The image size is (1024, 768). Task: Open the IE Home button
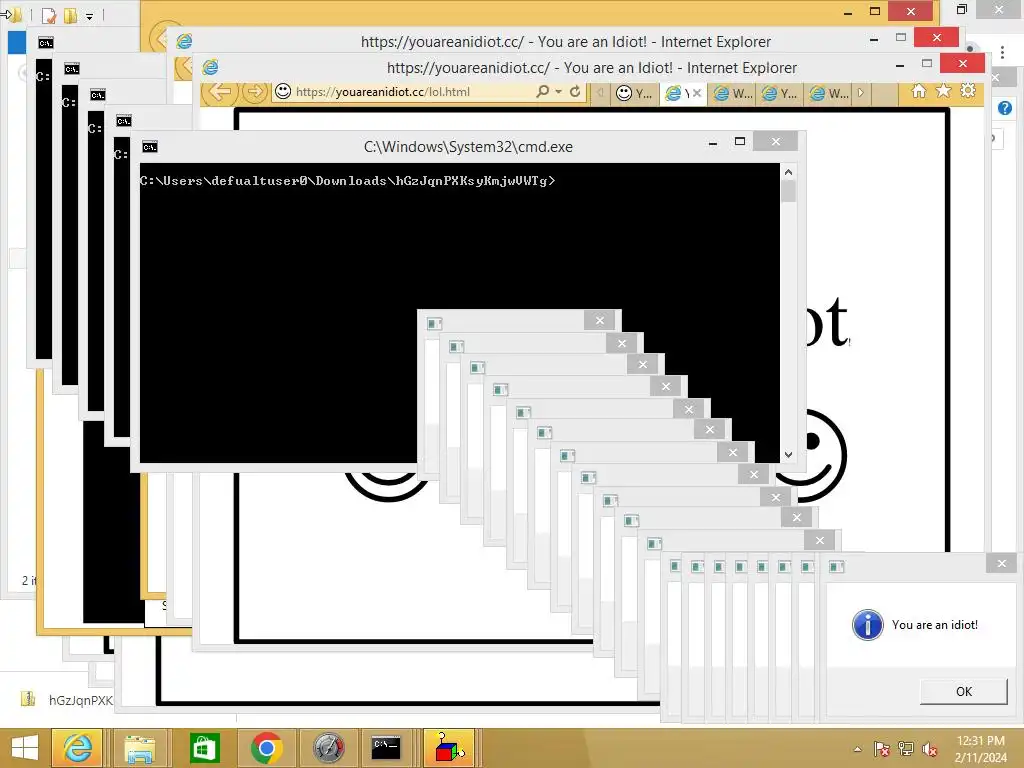pyautogui.click(x=919, y=91)
